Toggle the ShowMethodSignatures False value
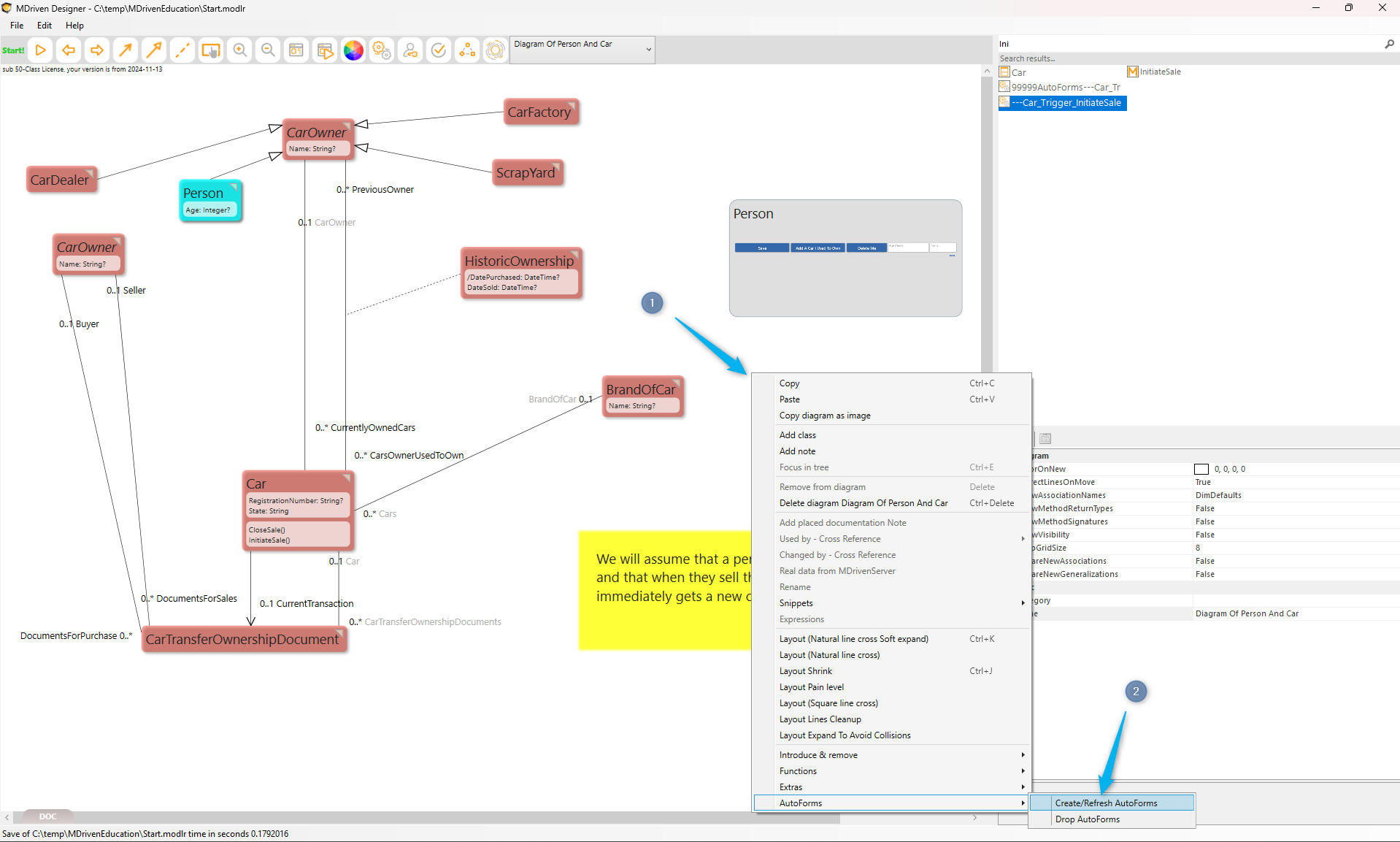 click(1204, 521)
